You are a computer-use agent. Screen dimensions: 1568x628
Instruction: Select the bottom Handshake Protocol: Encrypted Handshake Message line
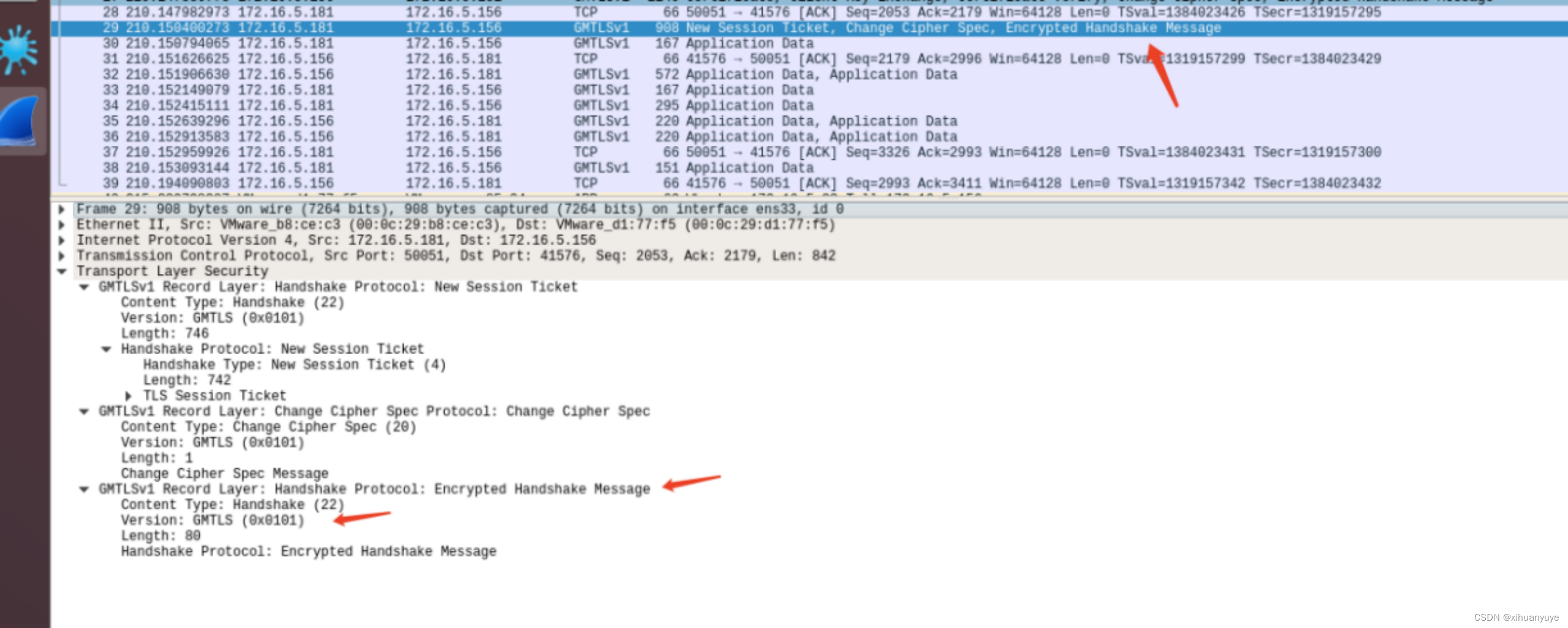point(309,551)
